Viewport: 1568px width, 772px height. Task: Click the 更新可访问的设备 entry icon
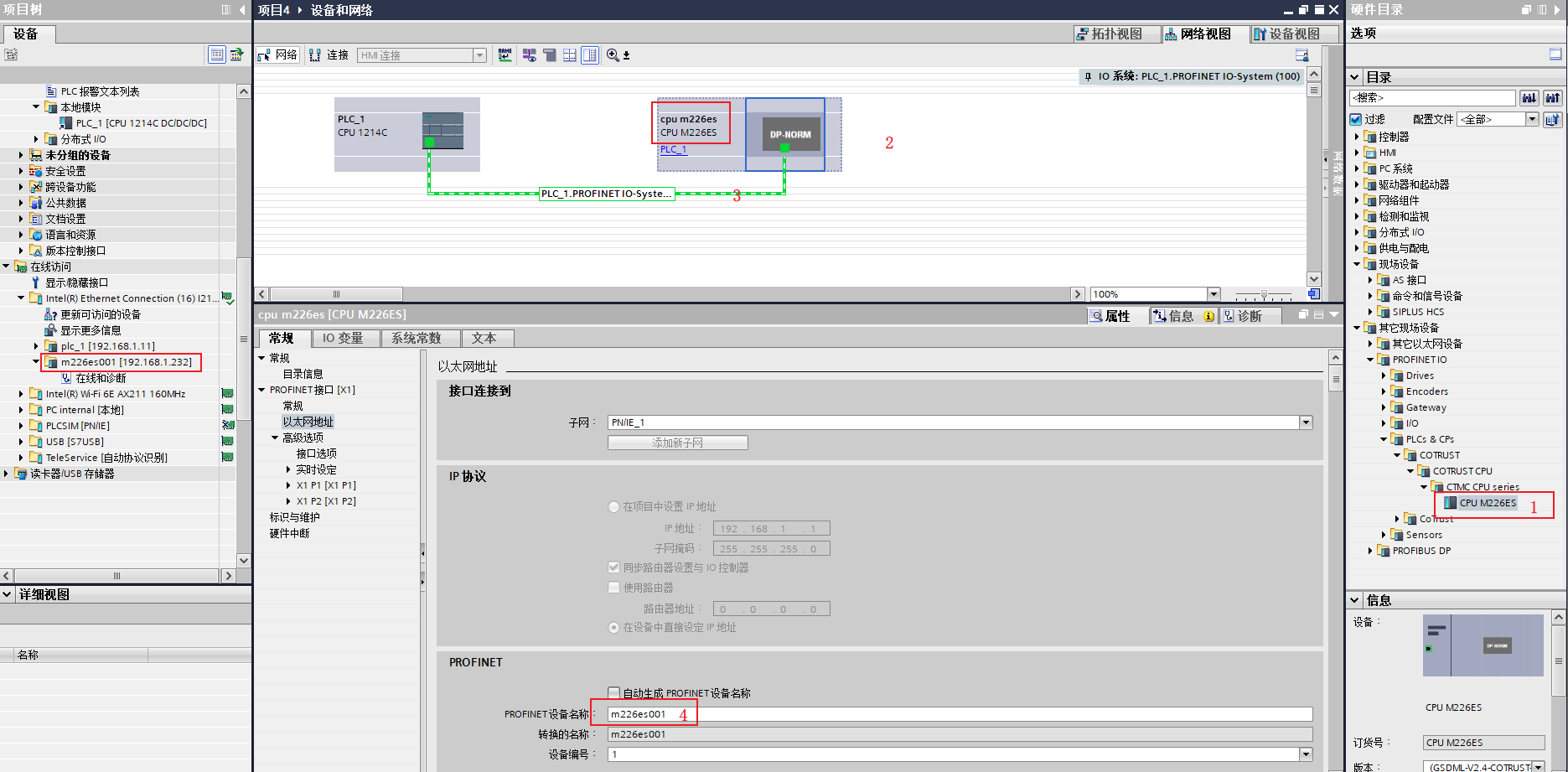point(50,314)
